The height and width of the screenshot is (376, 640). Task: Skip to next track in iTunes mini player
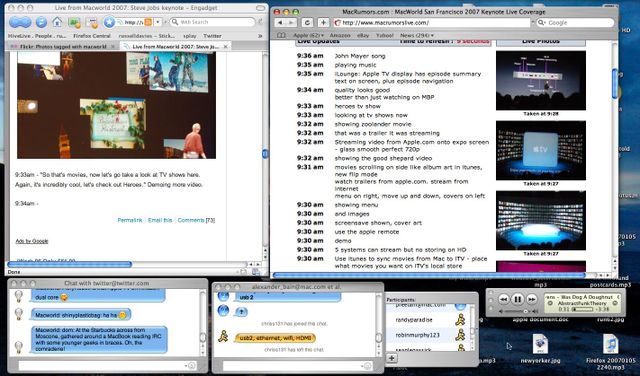tap(531, 299)
